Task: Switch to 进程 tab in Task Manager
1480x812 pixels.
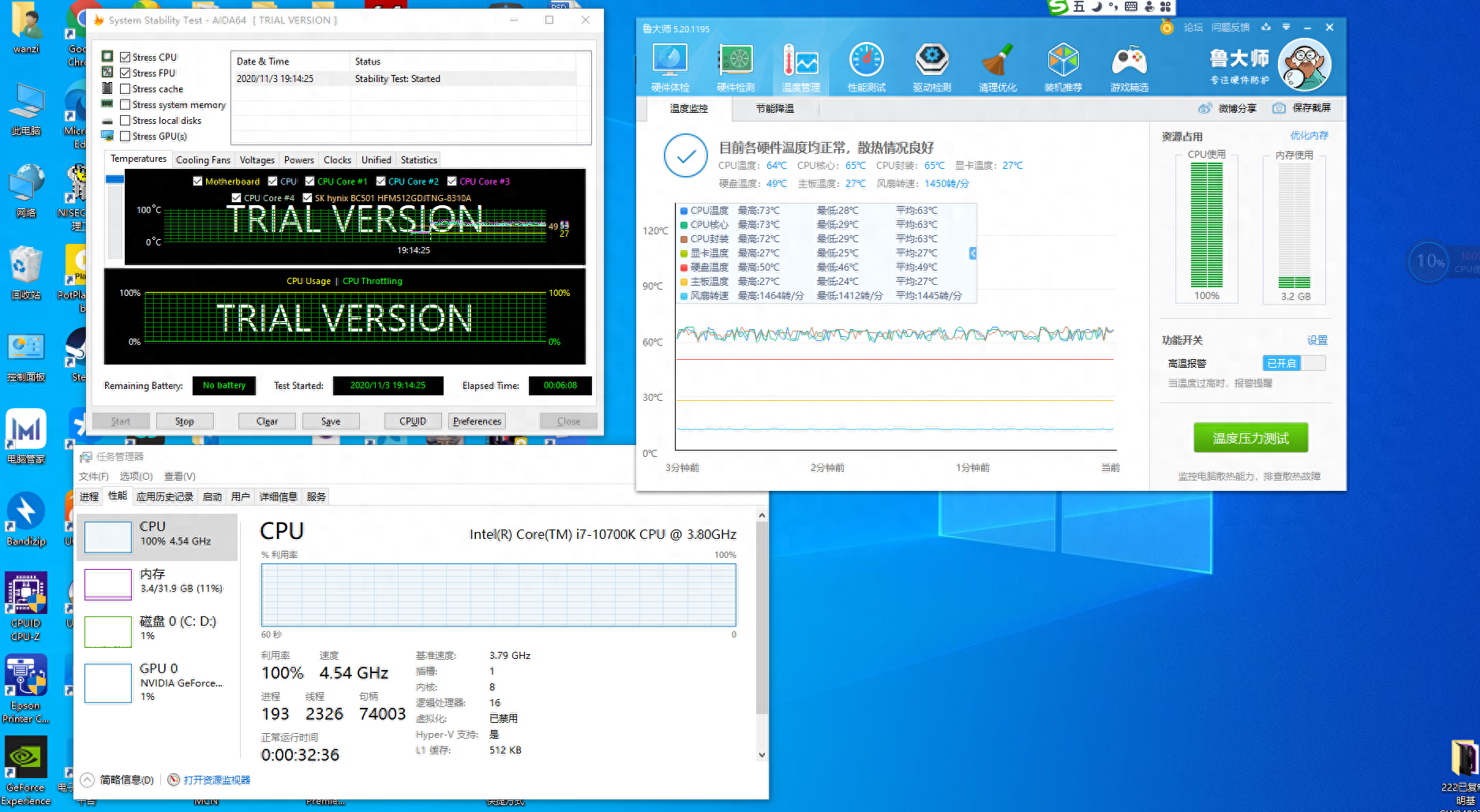Action: point(89,496)
